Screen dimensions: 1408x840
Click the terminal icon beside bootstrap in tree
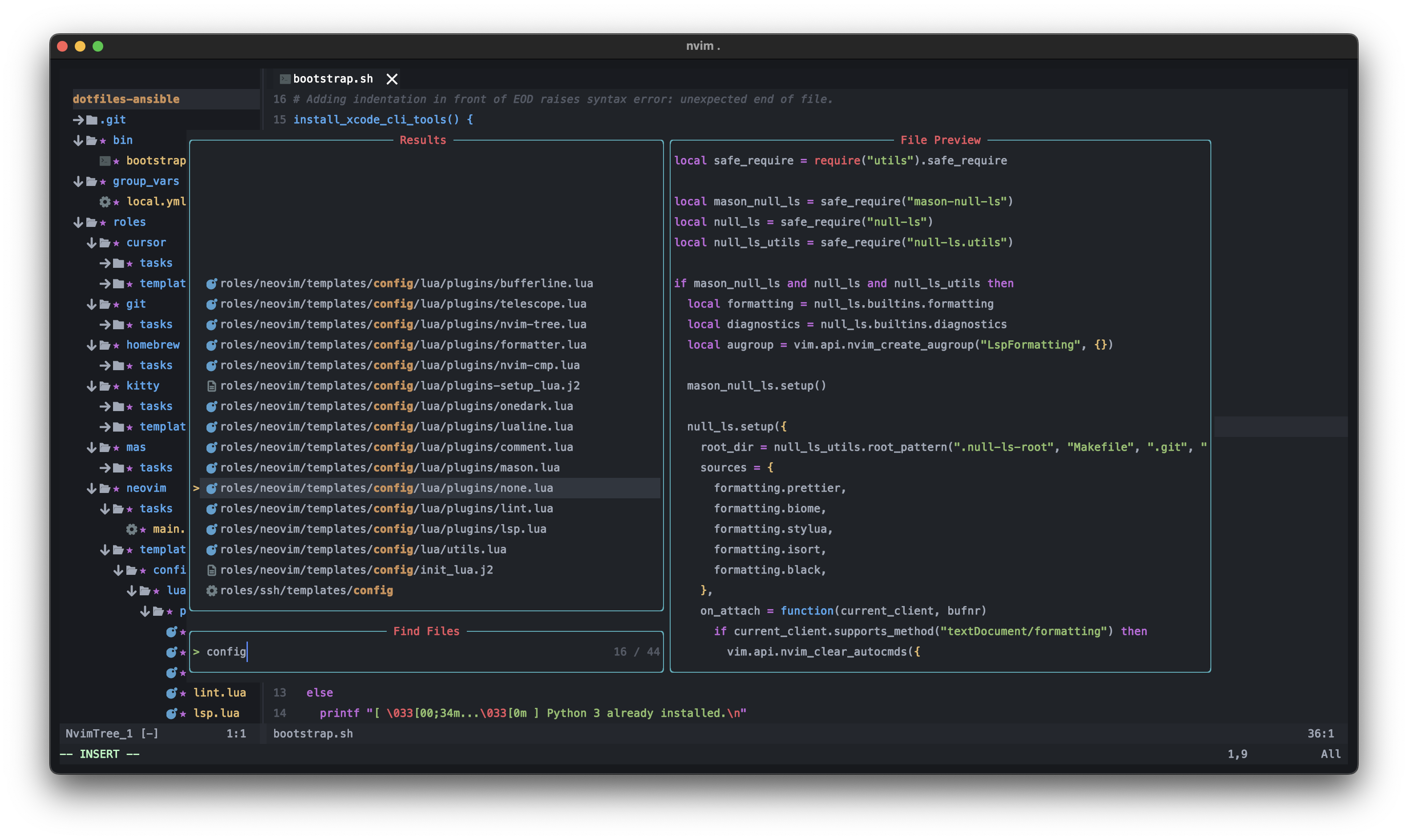[x=105, y=161]
